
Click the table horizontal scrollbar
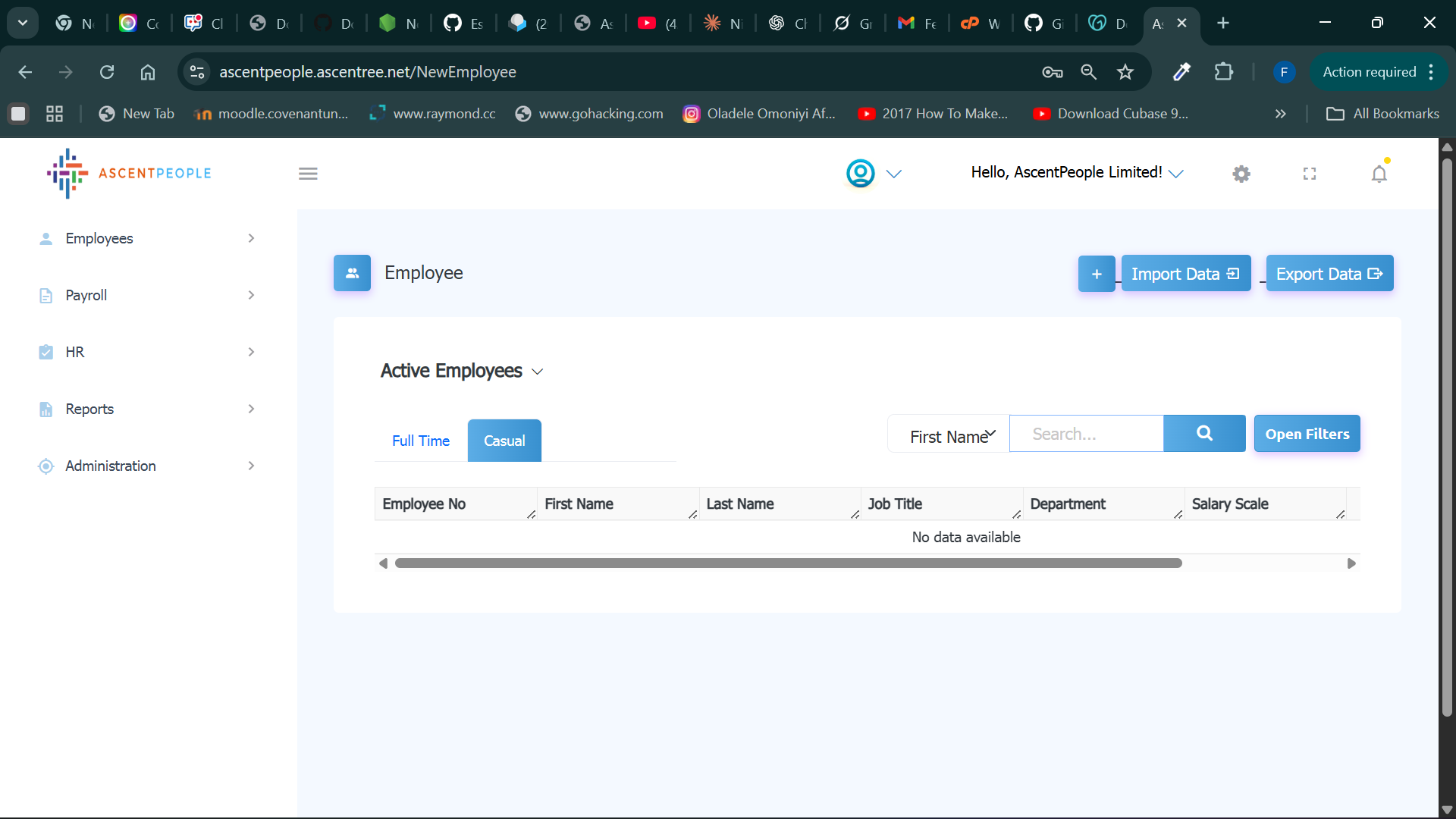pyautogui.click(x=789, y=563)
